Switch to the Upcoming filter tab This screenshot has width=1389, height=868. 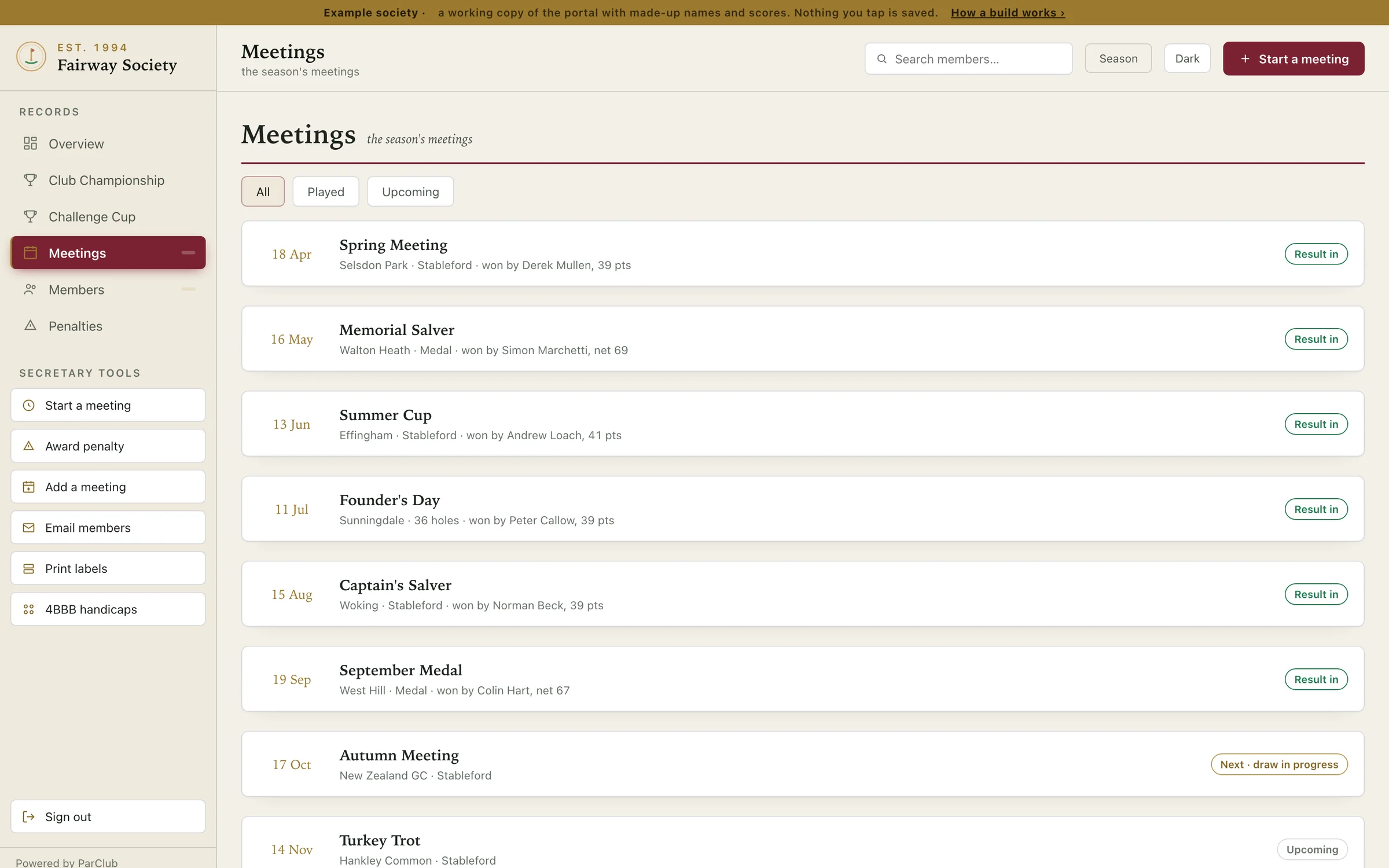click(x=410, y=192)
